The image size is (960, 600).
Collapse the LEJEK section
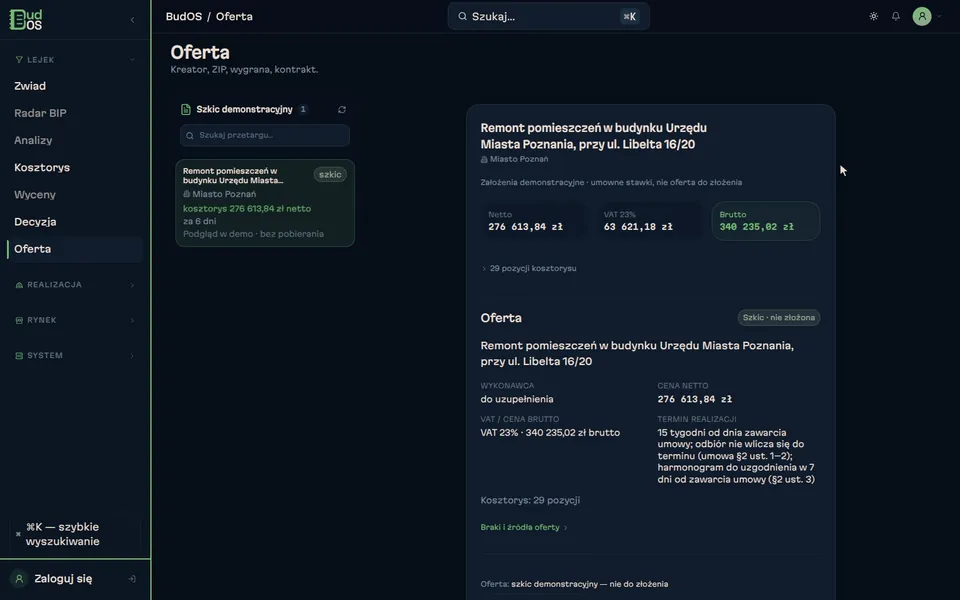point(132,59)
